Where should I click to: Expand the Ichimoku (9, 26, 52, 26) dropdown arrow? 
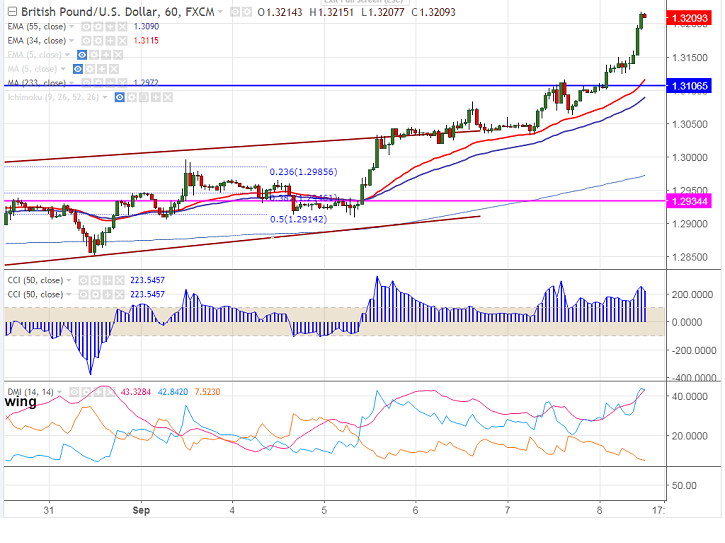[105, 97]
